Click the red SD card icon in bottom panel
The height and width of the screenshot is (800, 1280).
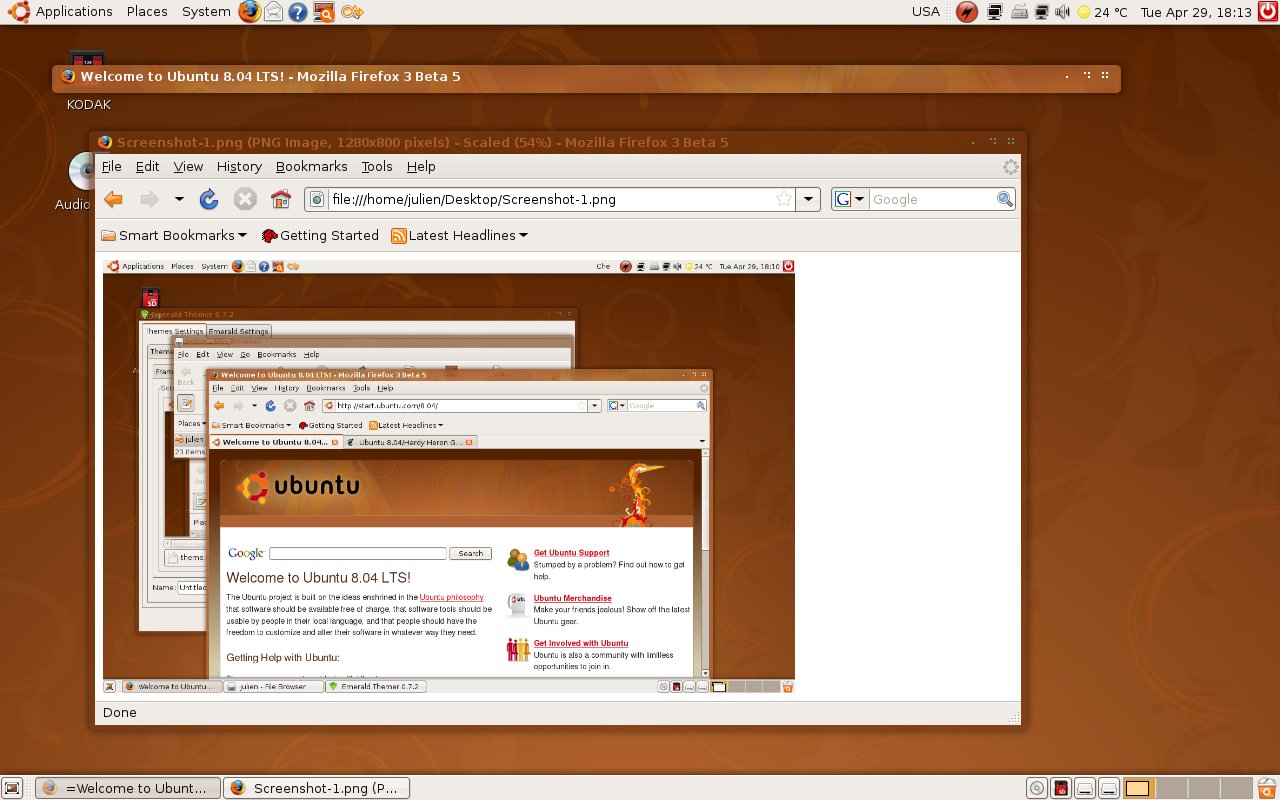(x=1062, y=788)
